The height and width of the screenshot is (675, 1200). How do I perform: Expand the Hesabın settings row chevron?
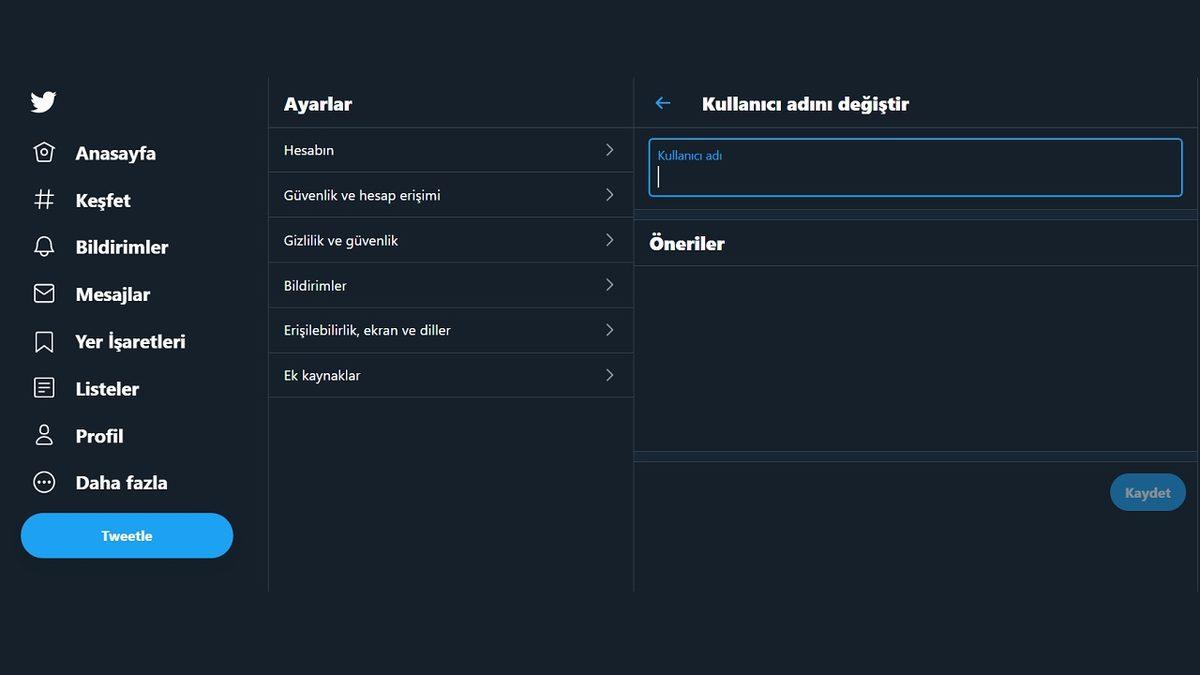(609, 149)
